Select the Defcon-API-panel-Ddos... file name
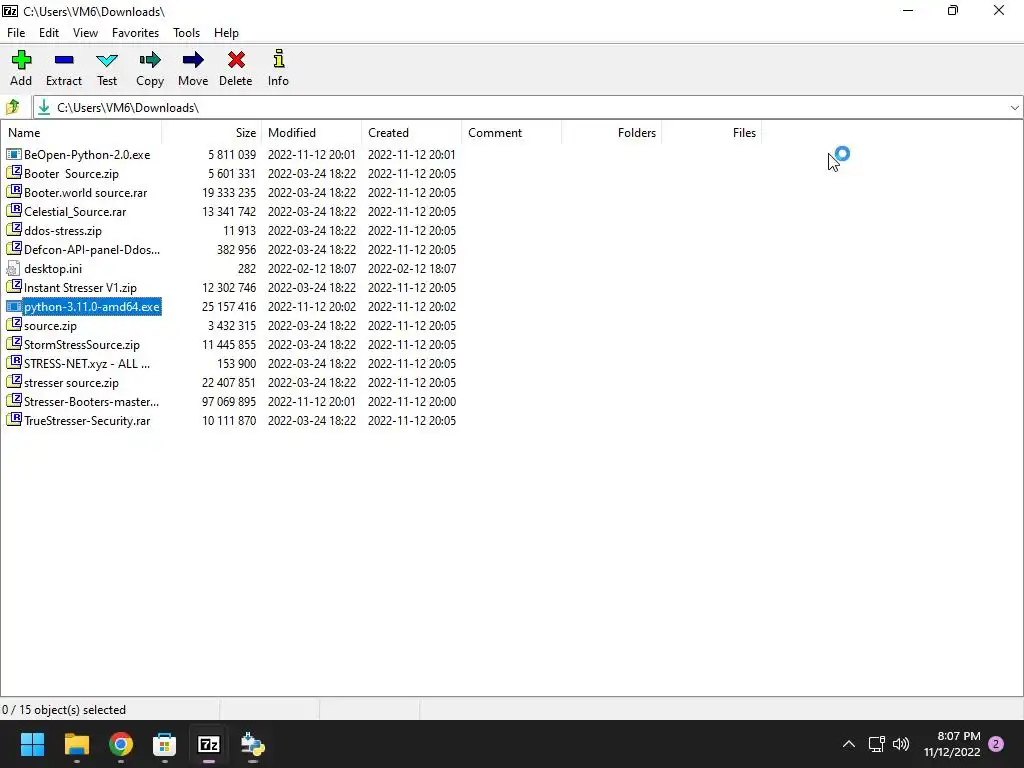 92,249
